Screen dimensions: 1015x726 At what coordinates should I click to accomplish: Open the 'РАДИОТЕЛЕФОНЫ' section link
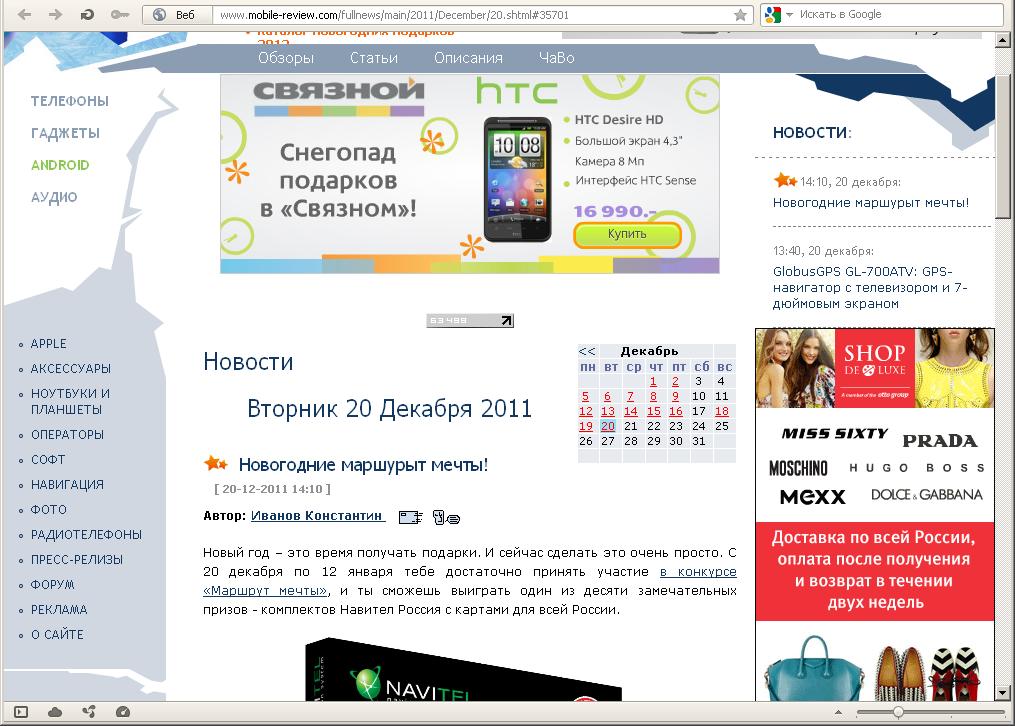86,534
